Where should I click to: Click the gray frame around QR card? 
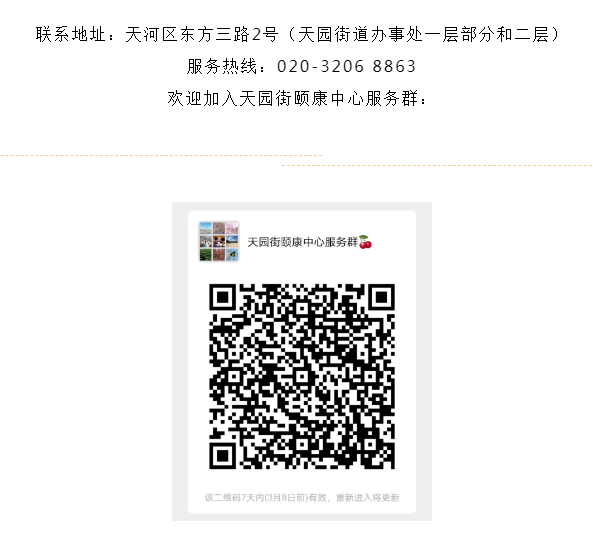pyautogui.click(x=302, y=361)
